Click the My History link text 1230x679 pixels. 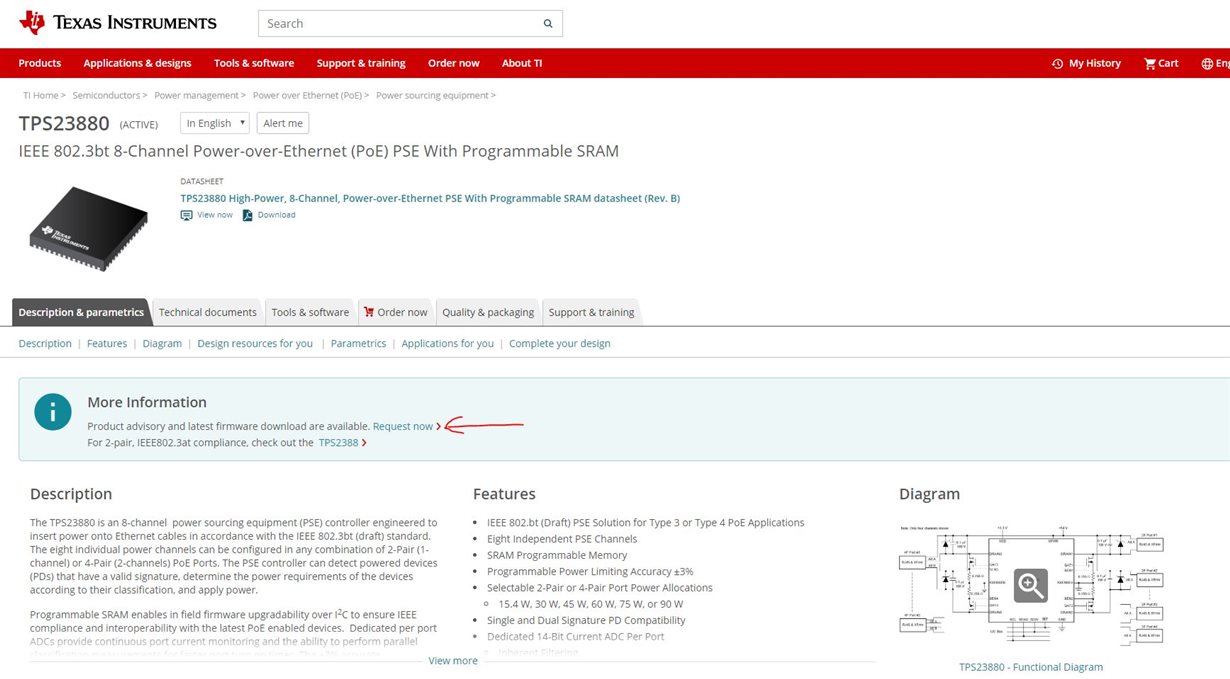1095,63
